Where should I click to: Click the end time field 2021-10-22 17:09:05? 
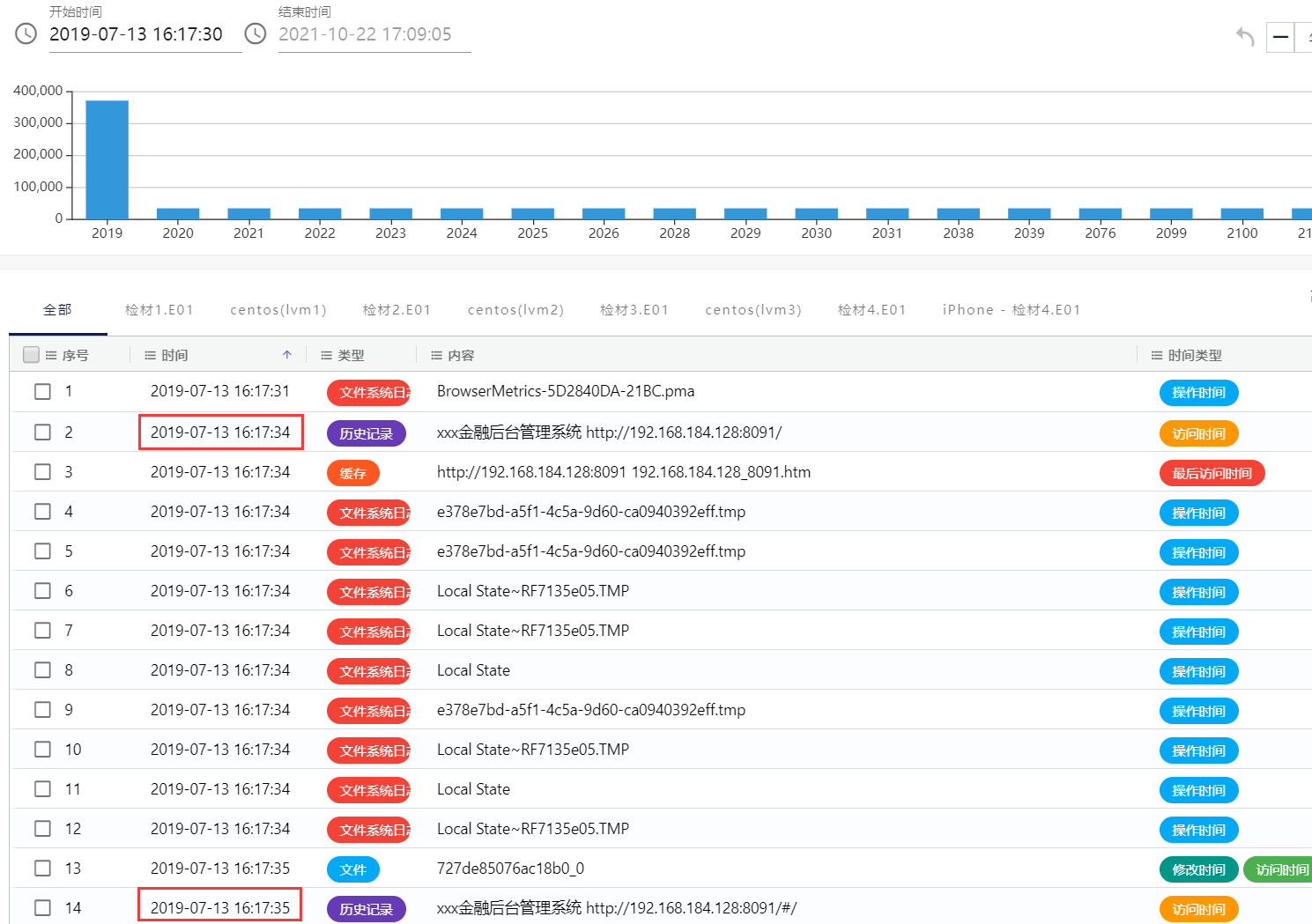[x=374, y=34]
